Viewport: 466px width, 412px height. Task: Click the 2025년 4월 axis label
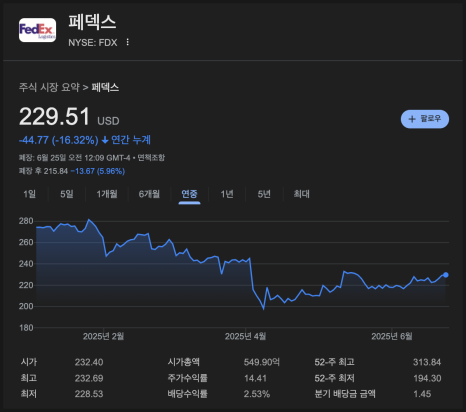coord(245,336)
